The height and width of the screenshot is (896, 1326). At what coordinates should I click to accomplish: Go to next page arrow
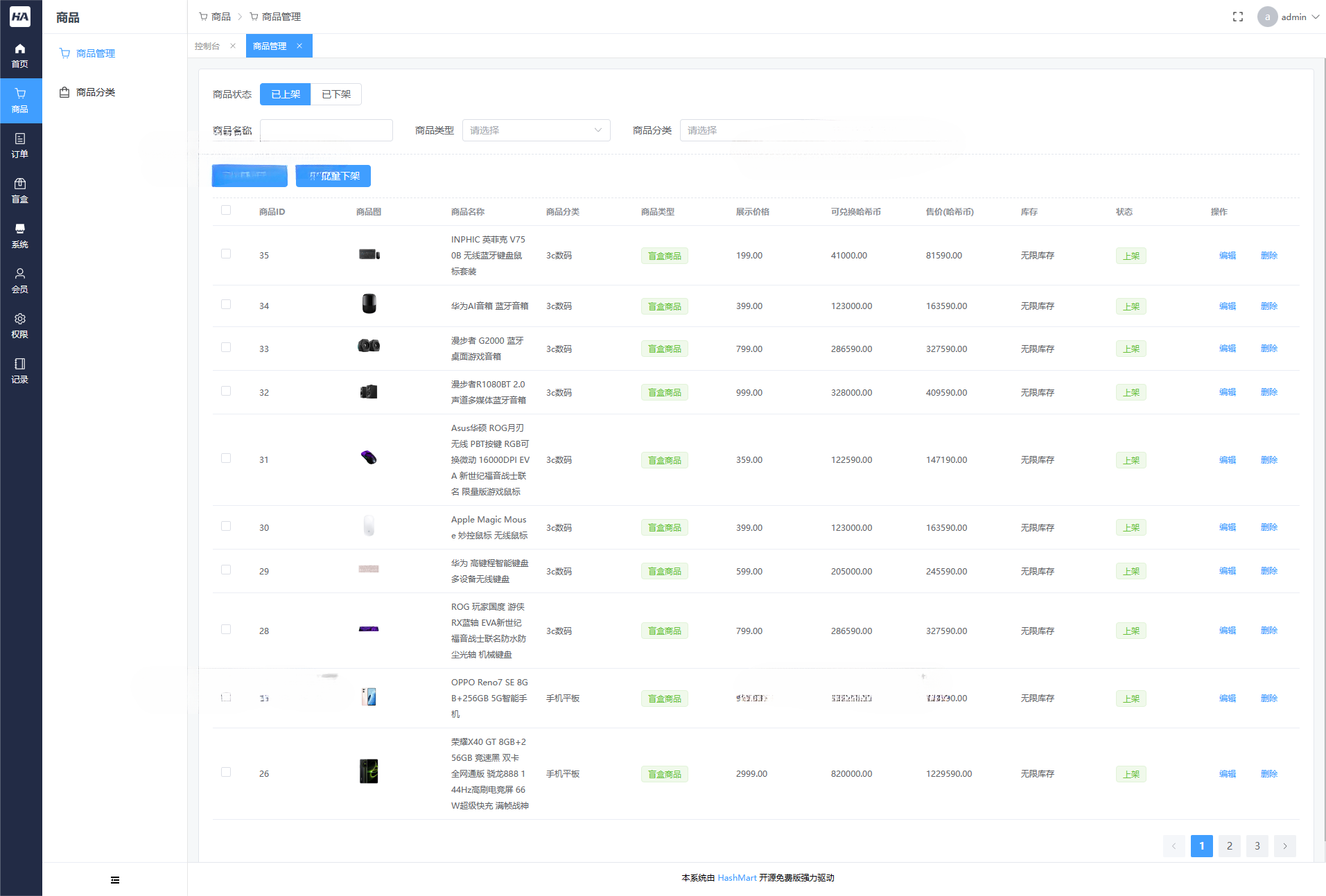(x=1285, y=846)
